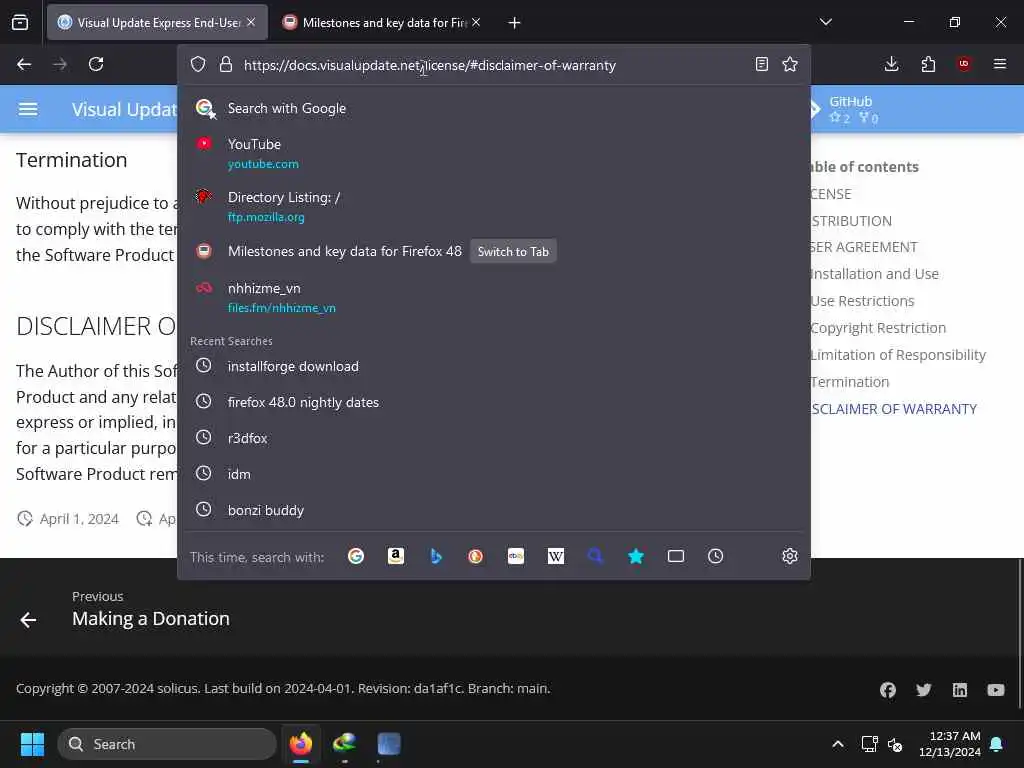Go back with the back arrow

[24, 64]
